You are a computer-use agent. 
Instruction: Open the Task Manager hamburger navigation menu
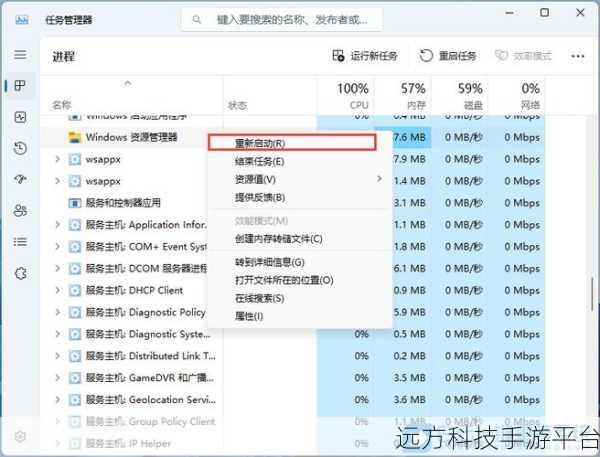[20, 55]
